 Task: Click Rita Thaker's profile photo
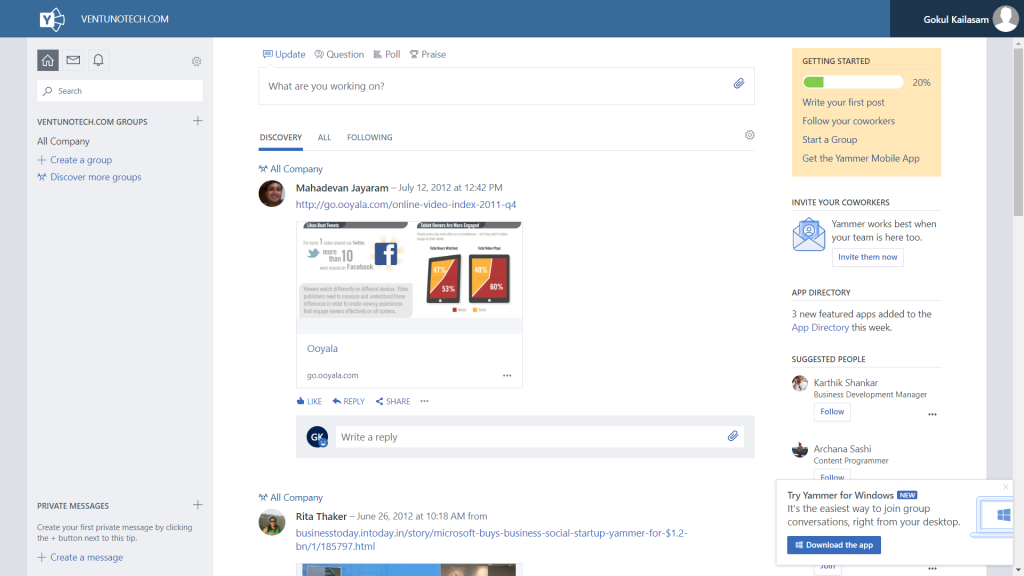272,522
